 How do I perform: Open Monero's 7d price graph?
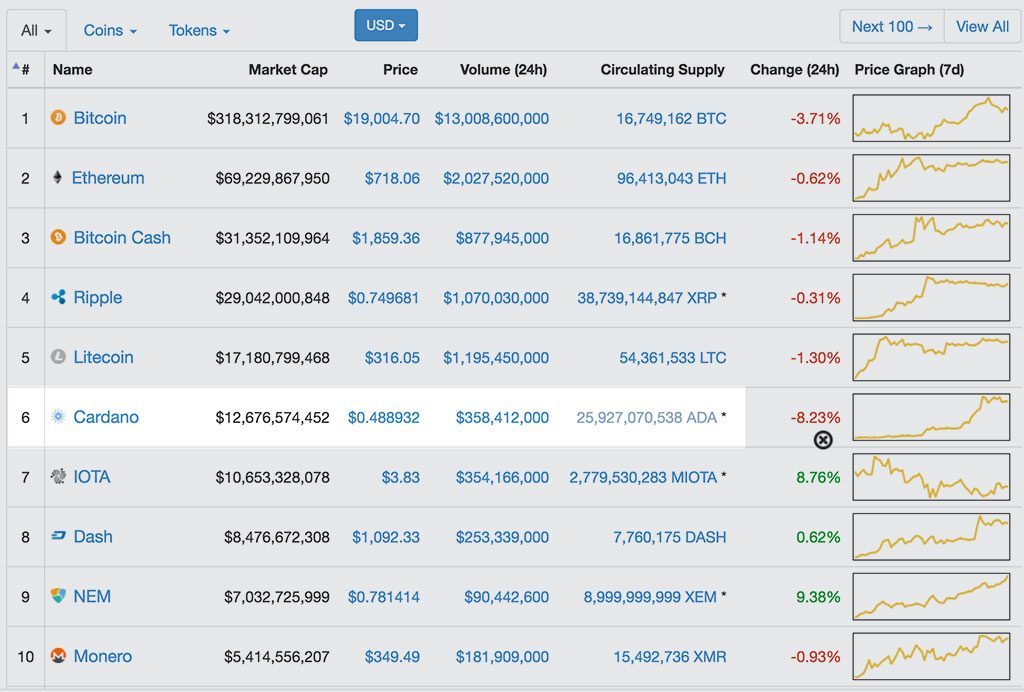[931, 655]
